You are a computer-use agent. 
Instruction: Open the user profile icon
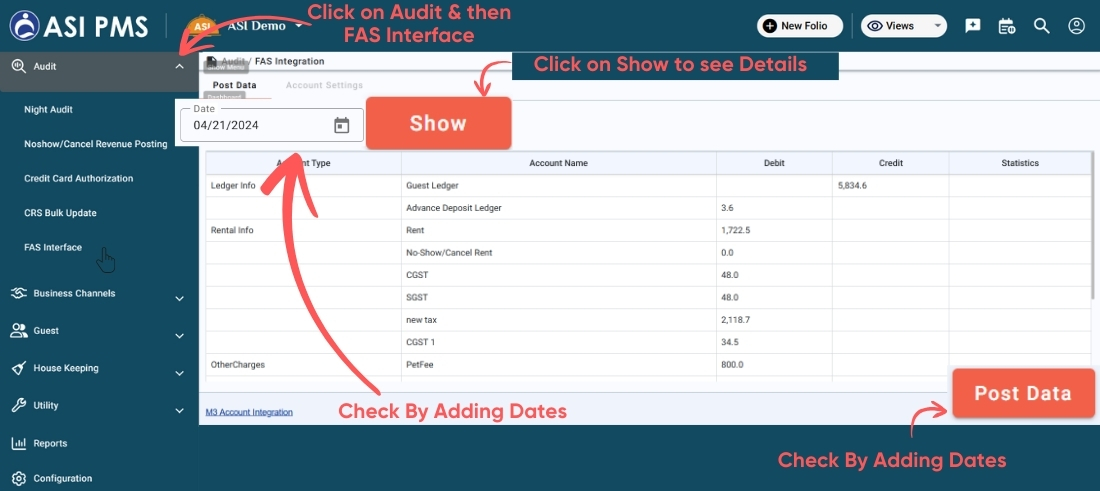pyautogui.click(x=1076, y=26)
